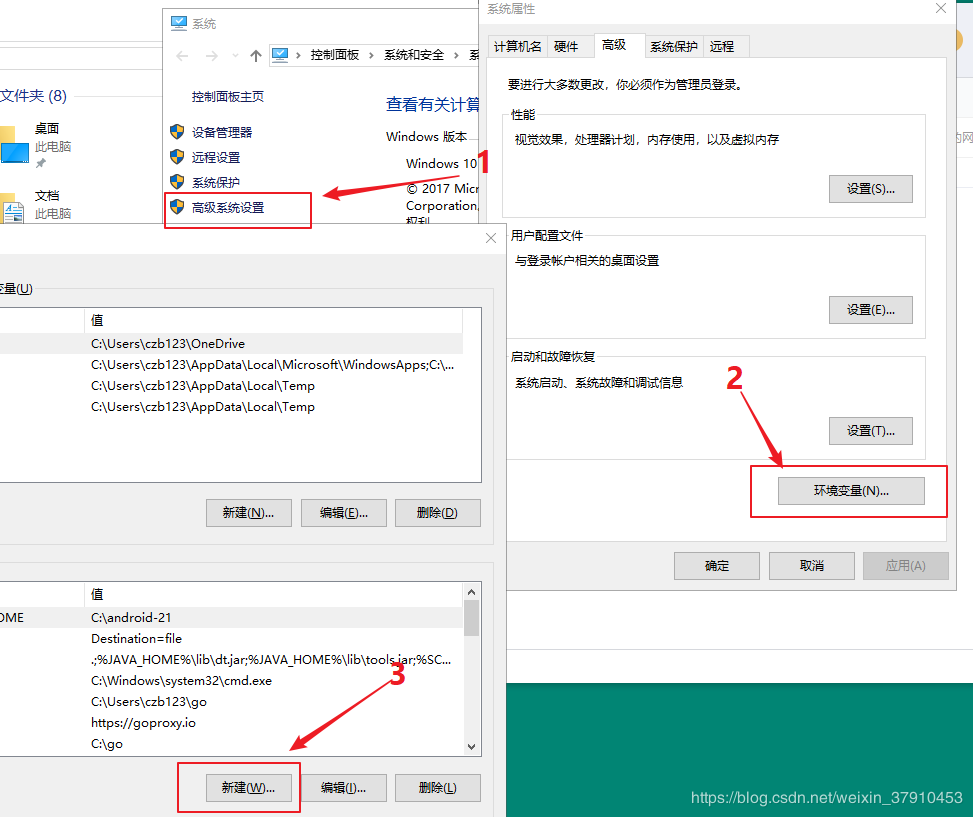Image resolution: width=973 pixels, height=817 pixels.
Task: Click 编辑(E)... for user variables
Action: [344, 513]
